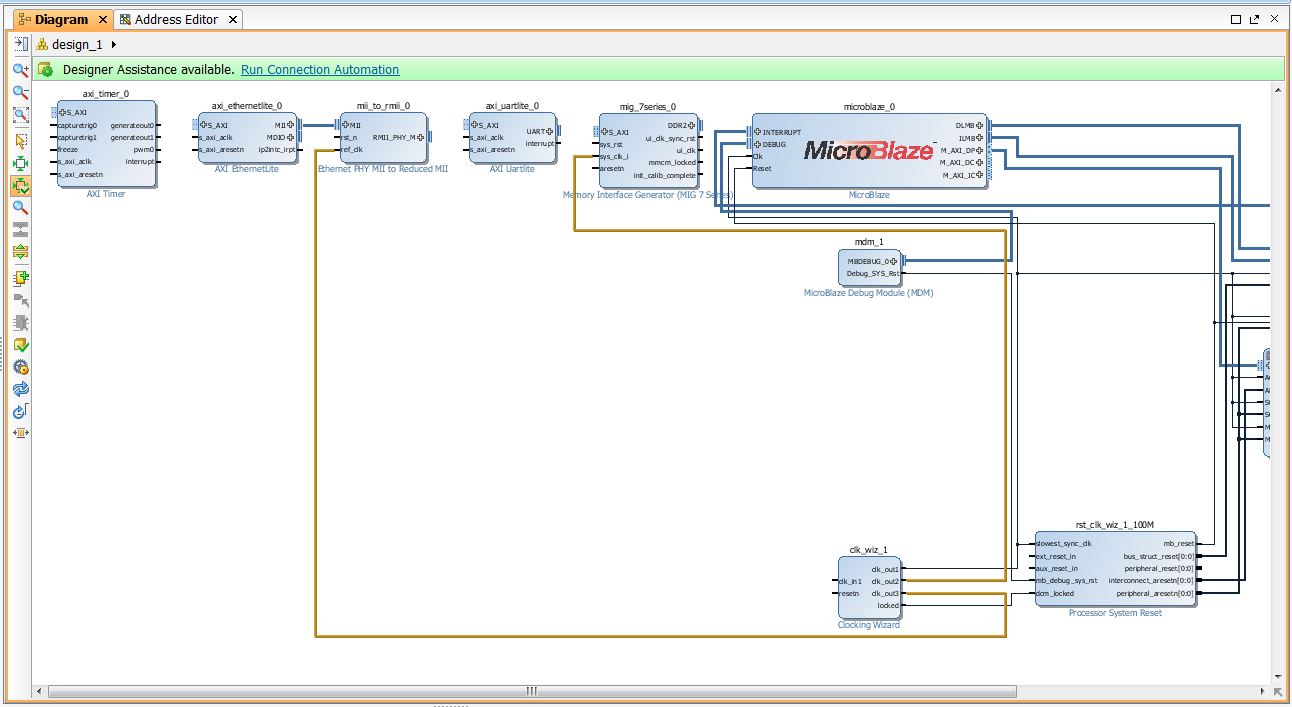Float the Diagram panel using the pop-out icon

point(1255,19)
